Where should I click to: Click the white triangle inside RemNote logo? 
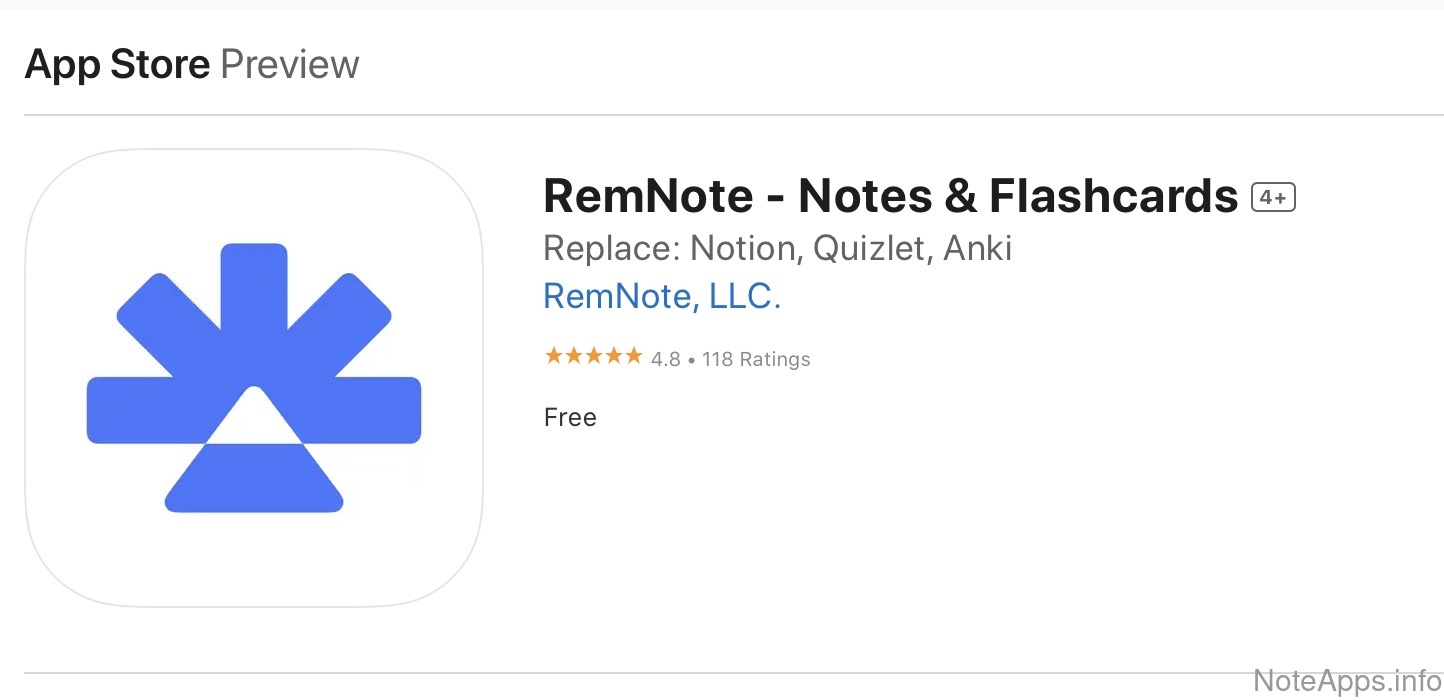coord(254,418)
